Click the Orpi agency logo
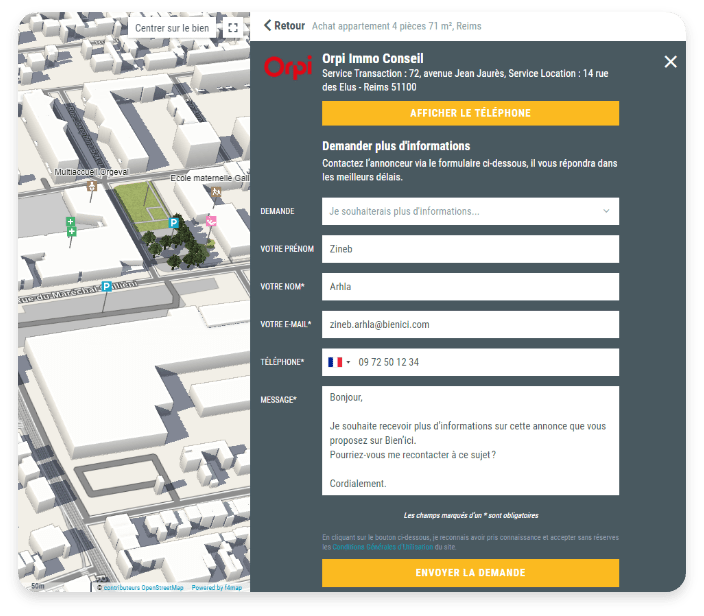The image size is (704, 616). pyautogui.click(x=288, y=68)
